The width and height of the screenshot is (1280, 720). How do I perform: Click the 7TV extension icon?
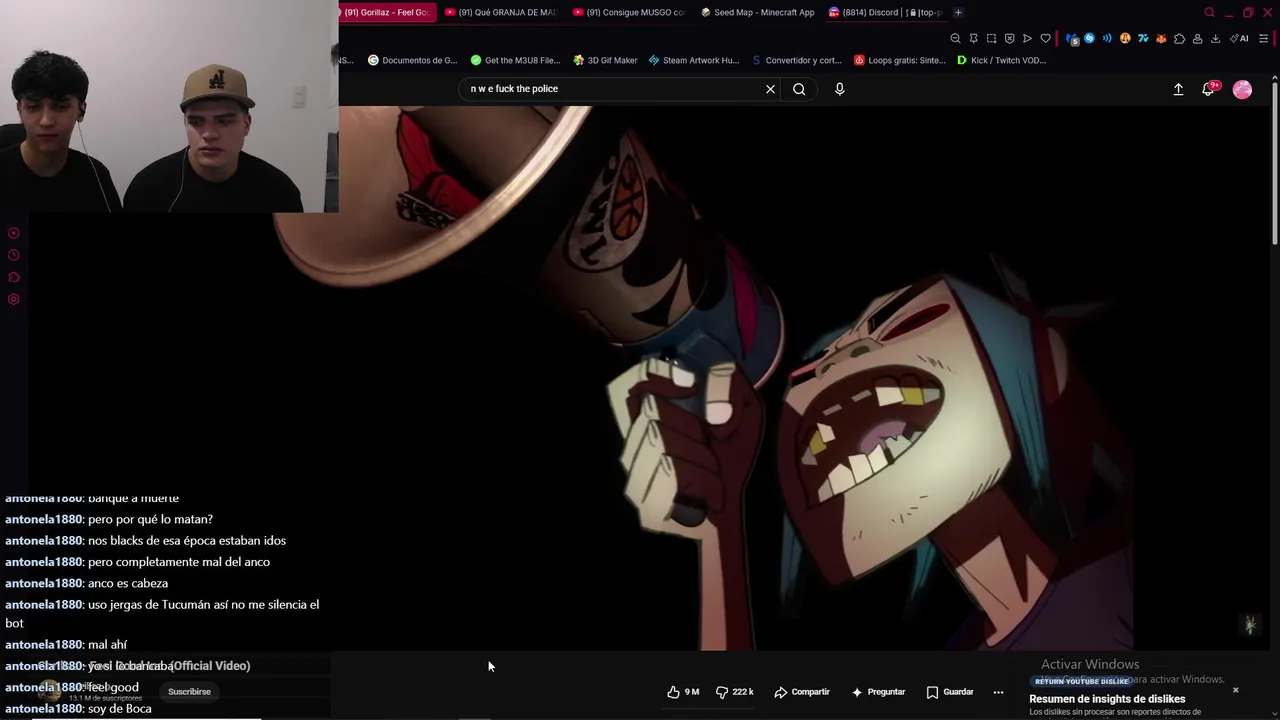[x=1143, y=38]
